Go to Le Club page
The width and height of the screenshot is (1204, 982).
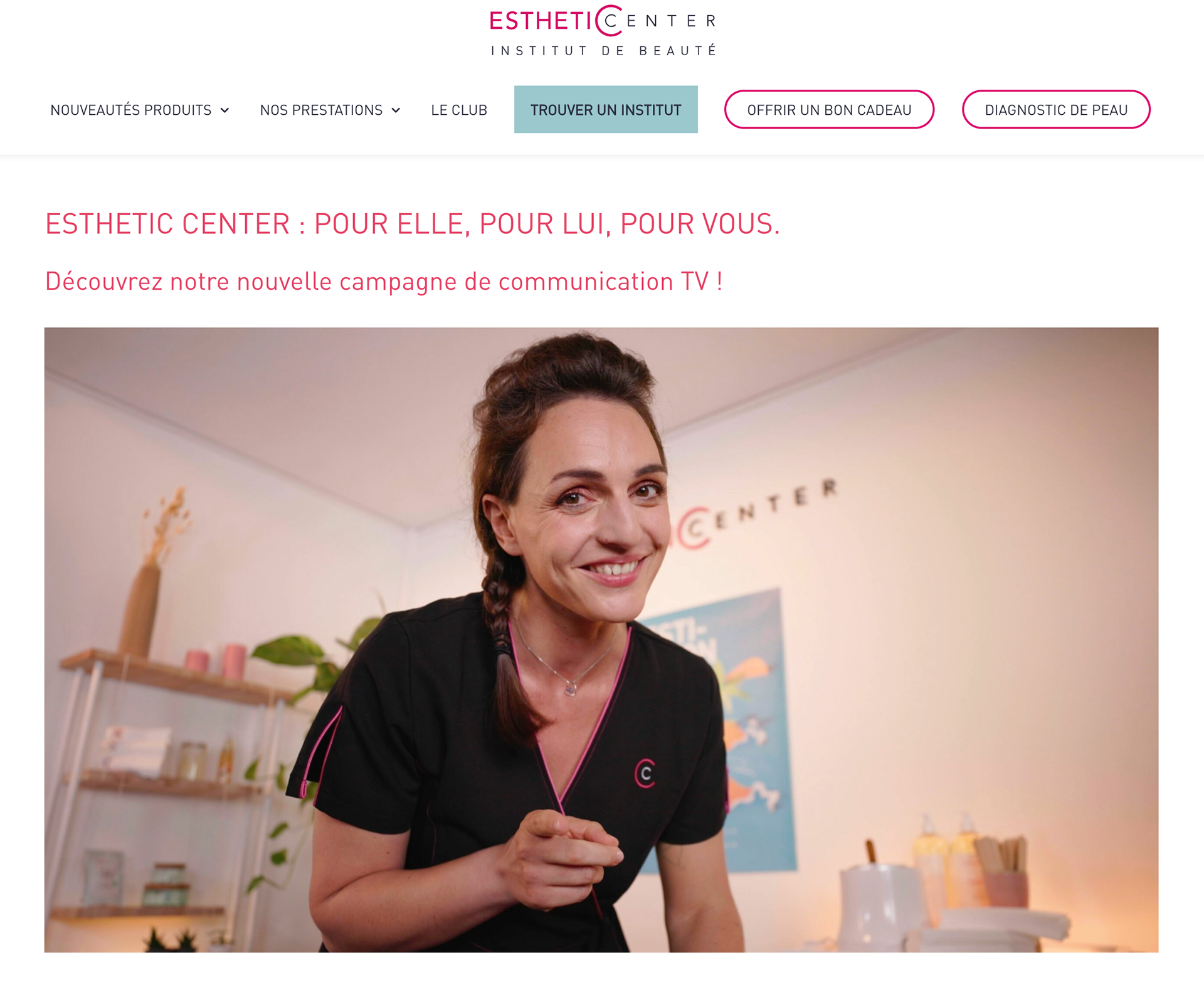tap(459, 110)
